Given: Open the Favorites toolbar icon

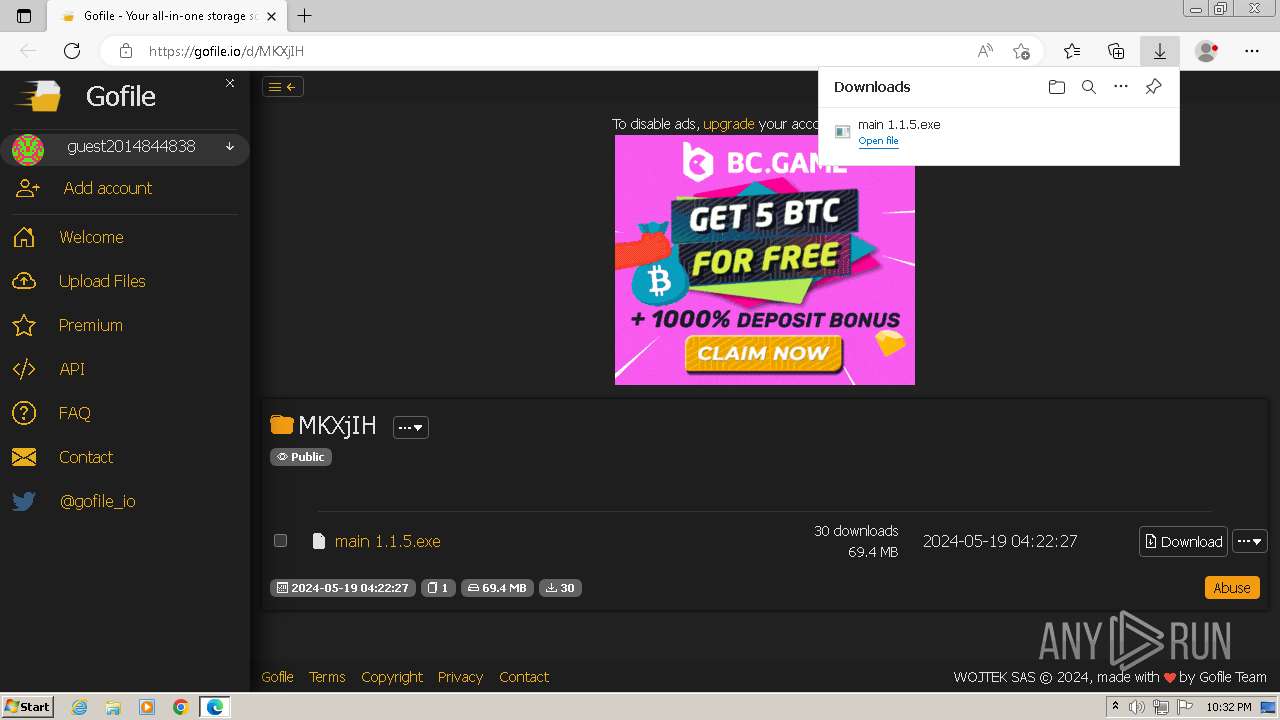Looking at the screenshot, I should pos(1072,51).
